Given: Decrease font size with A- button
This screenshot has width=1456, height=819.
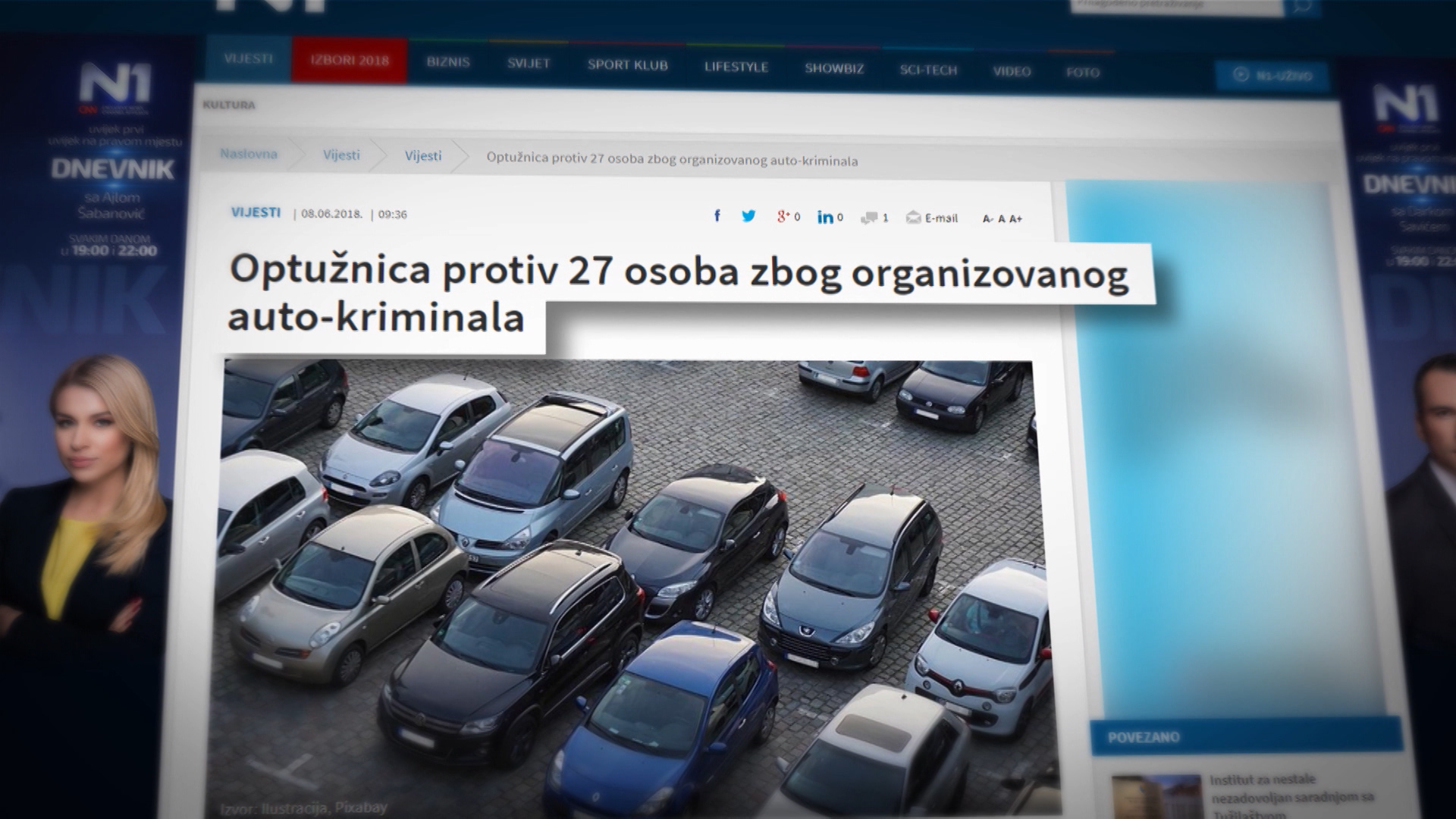Looking at the screenshot, I should pos(987,219).
